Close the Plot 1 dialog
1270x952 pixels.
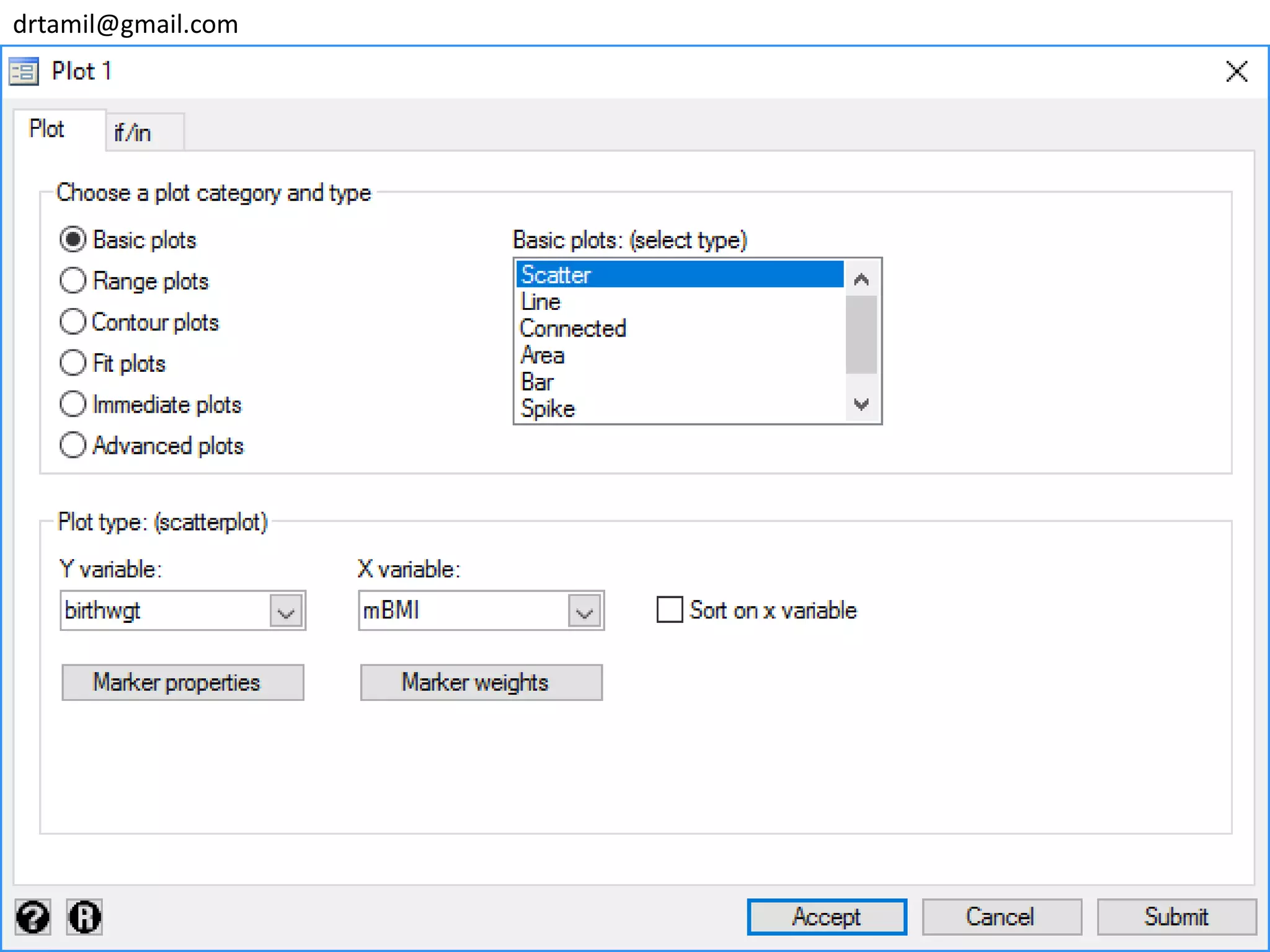(x=1236, y=72)
